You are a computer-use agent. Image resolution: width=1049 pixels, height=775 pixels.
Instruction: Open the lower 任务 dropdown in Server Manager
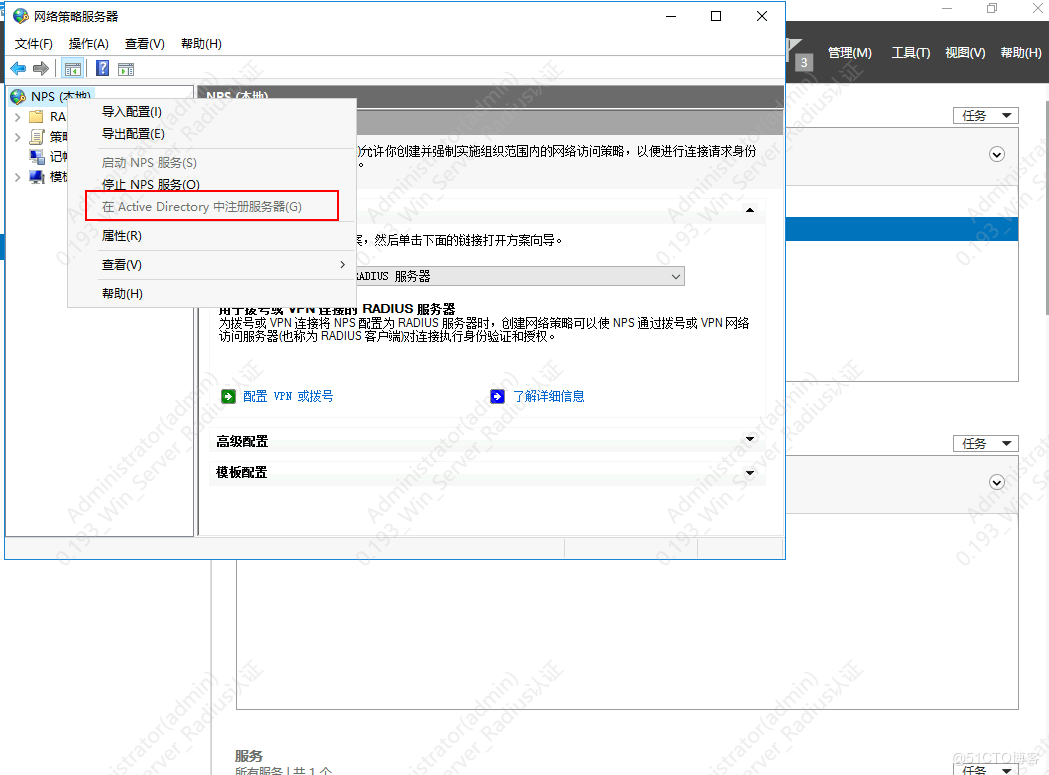985,444
